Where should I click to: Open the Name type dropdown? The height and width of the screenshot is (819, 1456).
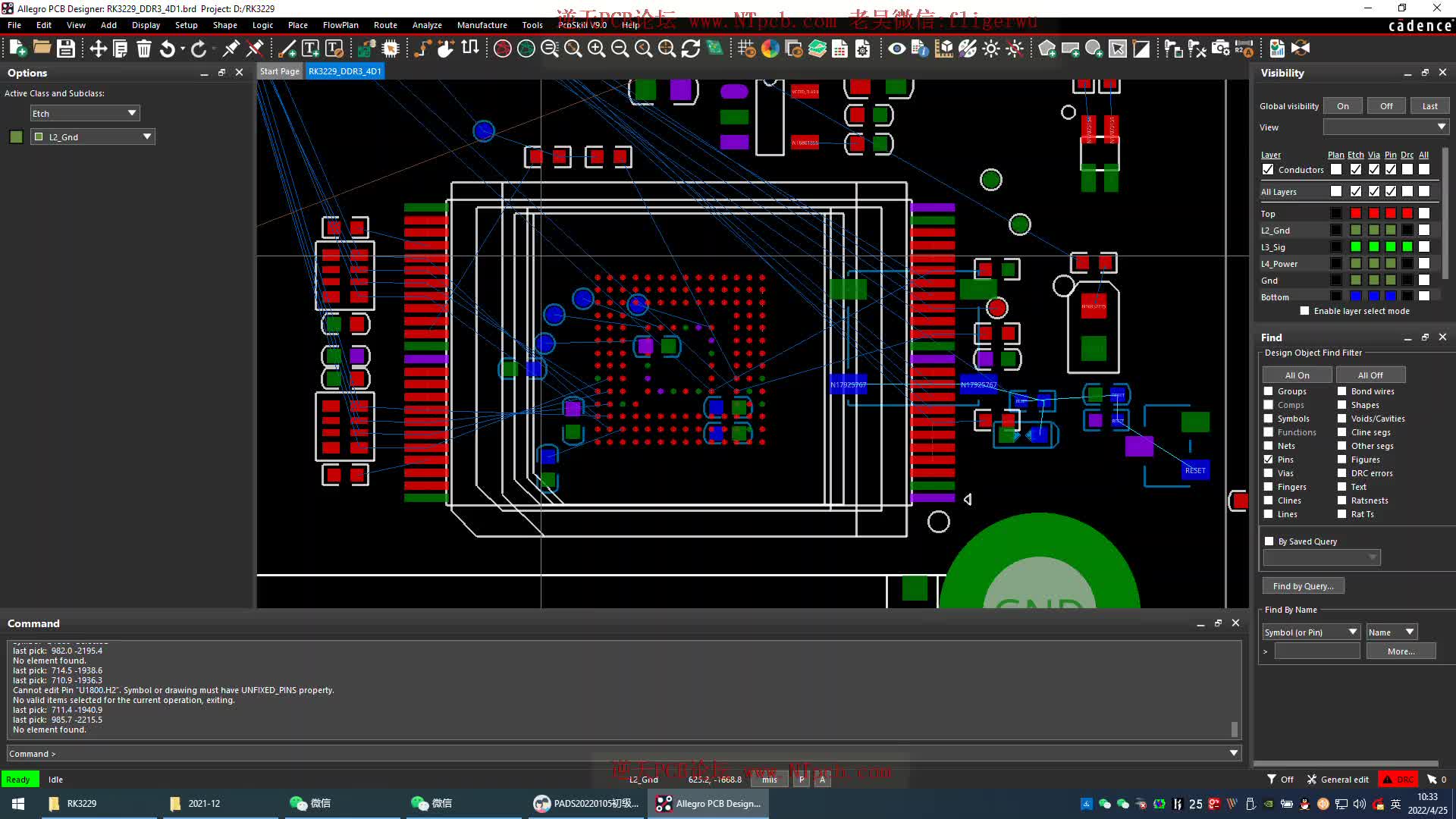(x=1392, y=632)
